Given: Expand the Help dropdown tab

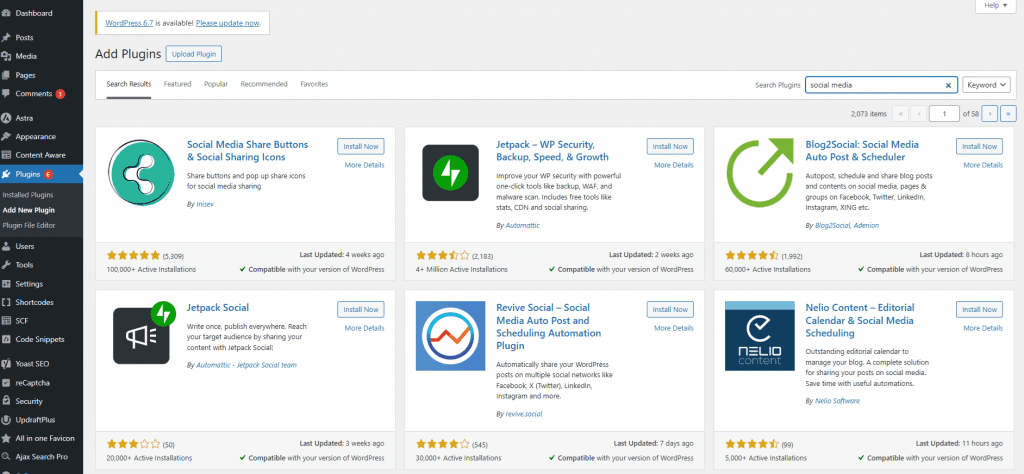Looking at the screenshot, I should (995, 5).
